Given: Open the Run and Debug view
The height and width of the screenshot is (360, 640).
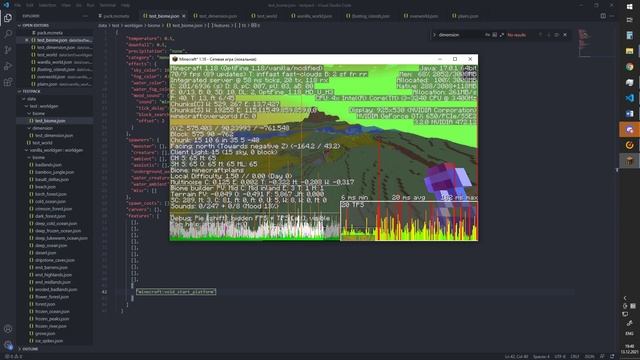Looking at the screenshot, I should pos(8,66).
